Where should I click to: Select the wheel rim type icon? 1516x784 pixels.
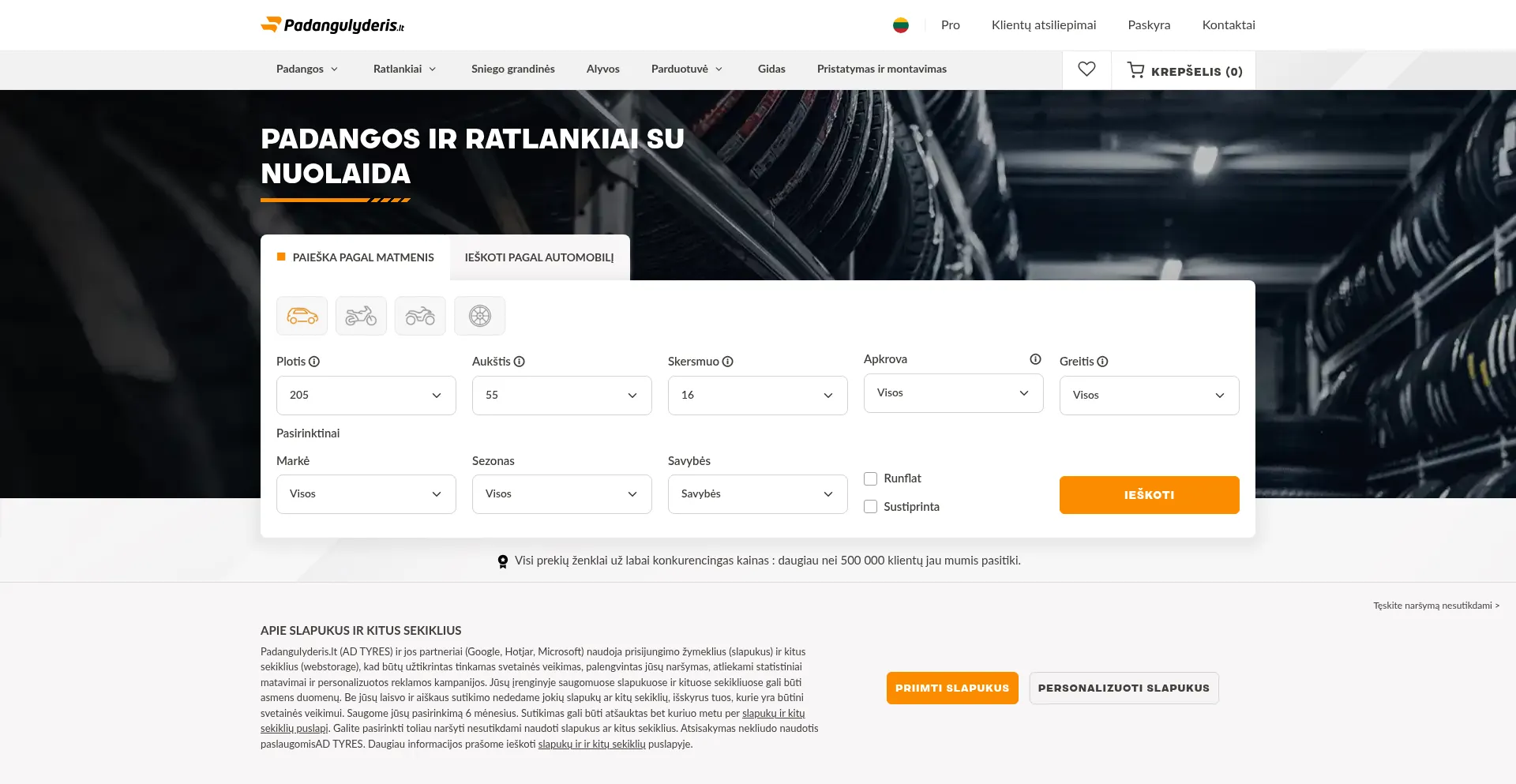[479, 316]
